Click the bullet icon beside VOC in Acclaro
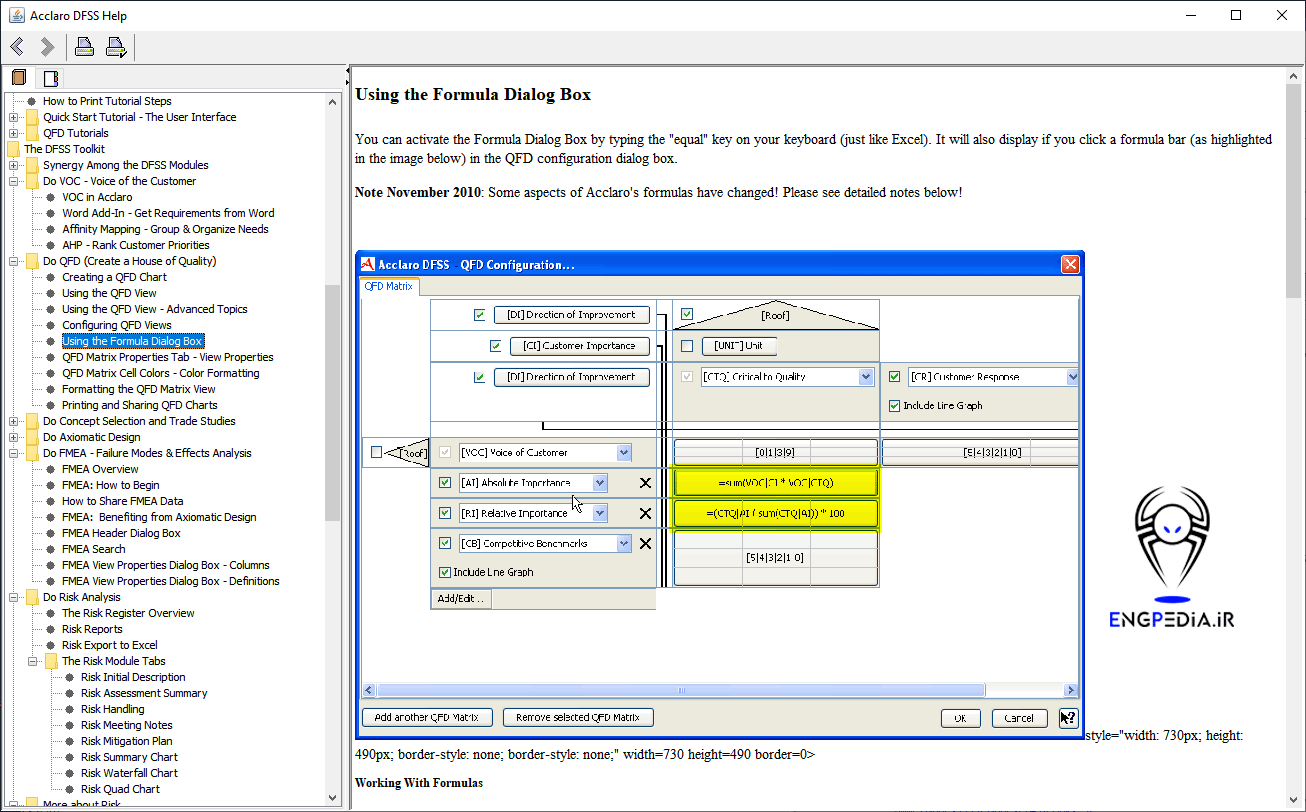Viewport: 1306px width, 812px height. (x=51, y=197)
